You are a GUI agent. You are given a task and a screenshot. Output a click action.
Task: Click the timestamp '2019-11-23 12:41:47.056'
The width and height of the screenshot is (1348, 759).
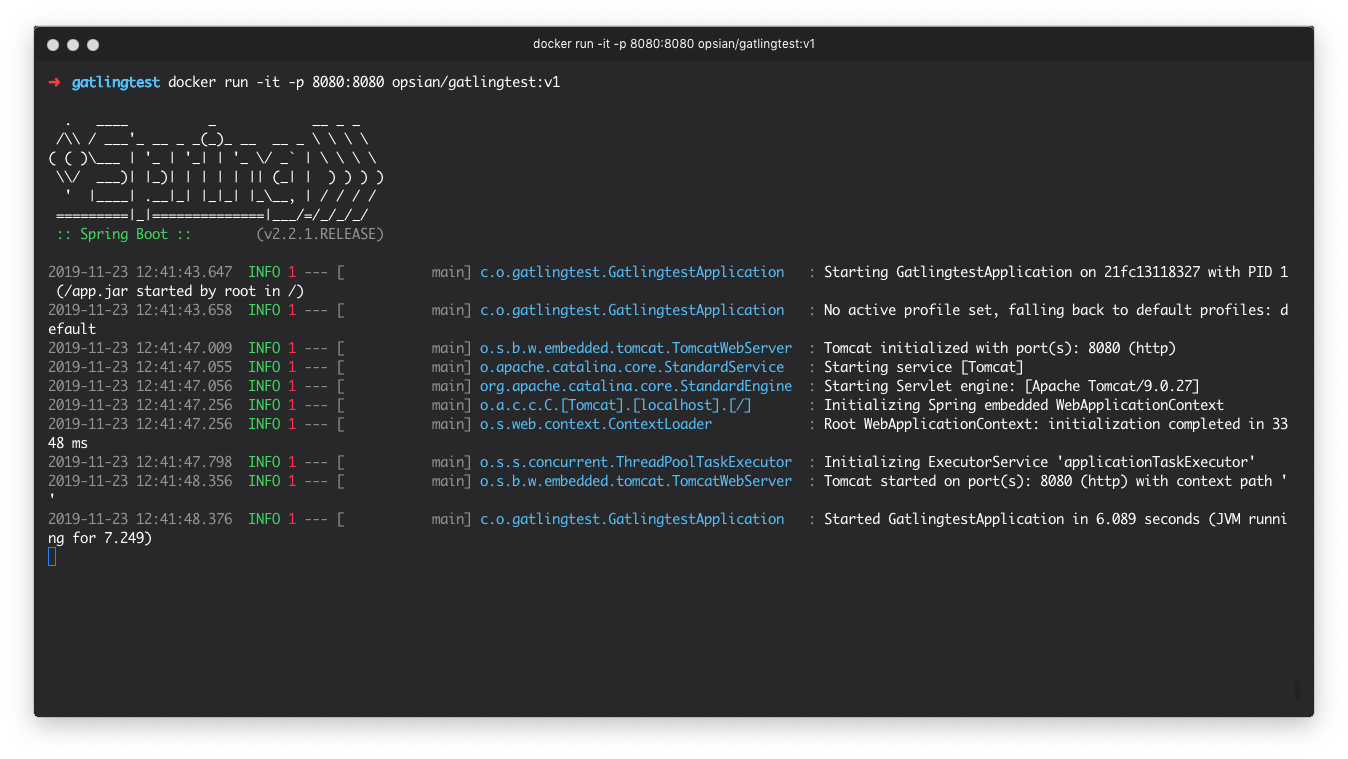point(140,386)
